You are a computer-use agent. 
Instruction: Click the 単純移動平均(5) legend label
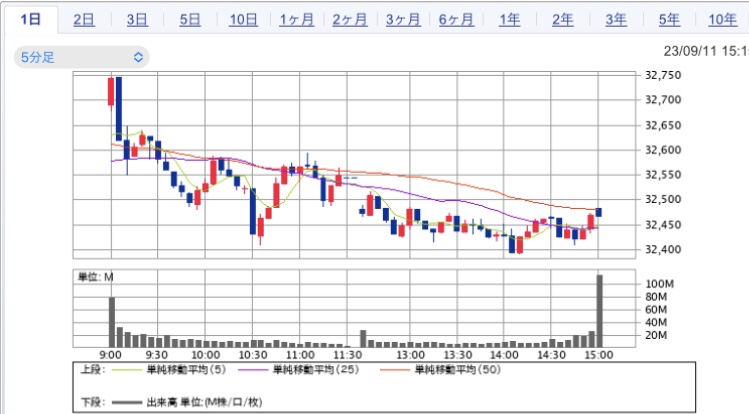click(186, 370)
